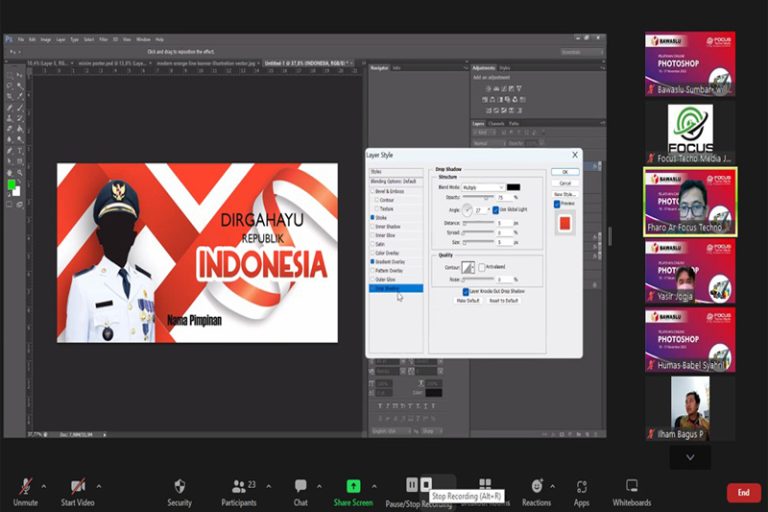Viewport: 768px width, 512px height.
Task: Open the Whiteboards icon
Action: (x=631, y=486)
